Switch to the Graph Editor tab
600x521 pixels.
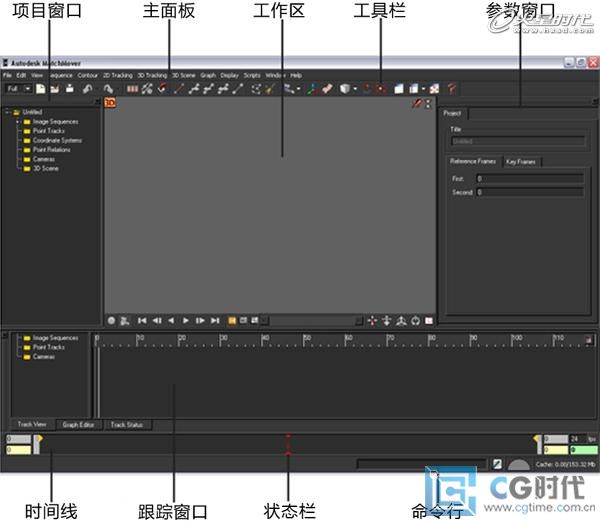tap(78, 425)
